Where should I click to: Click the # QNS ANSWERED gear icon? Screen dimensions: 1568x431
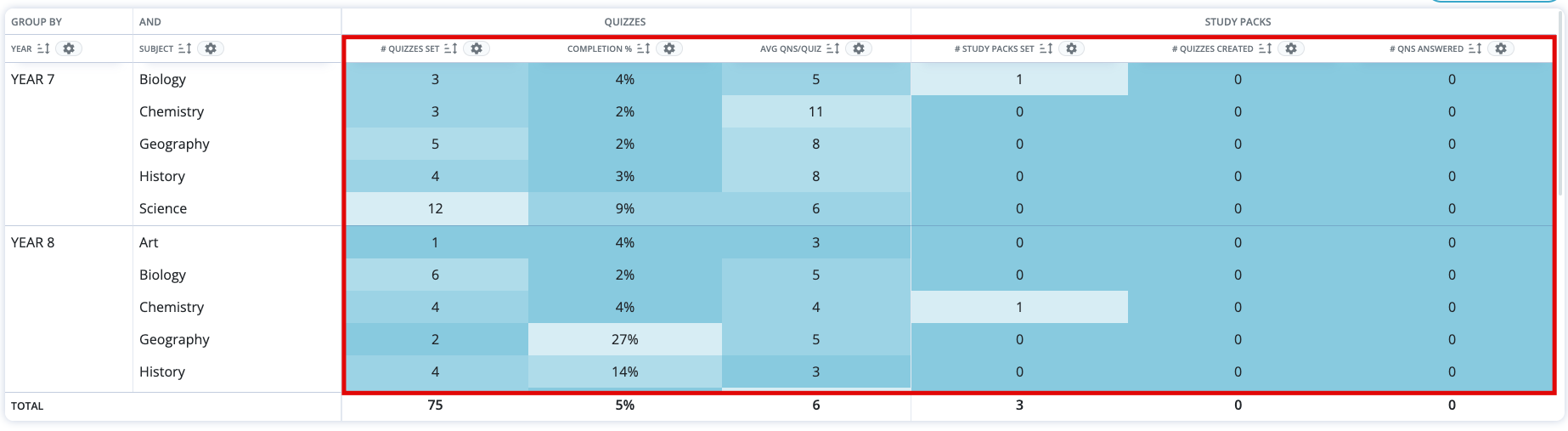[1501, 49]
